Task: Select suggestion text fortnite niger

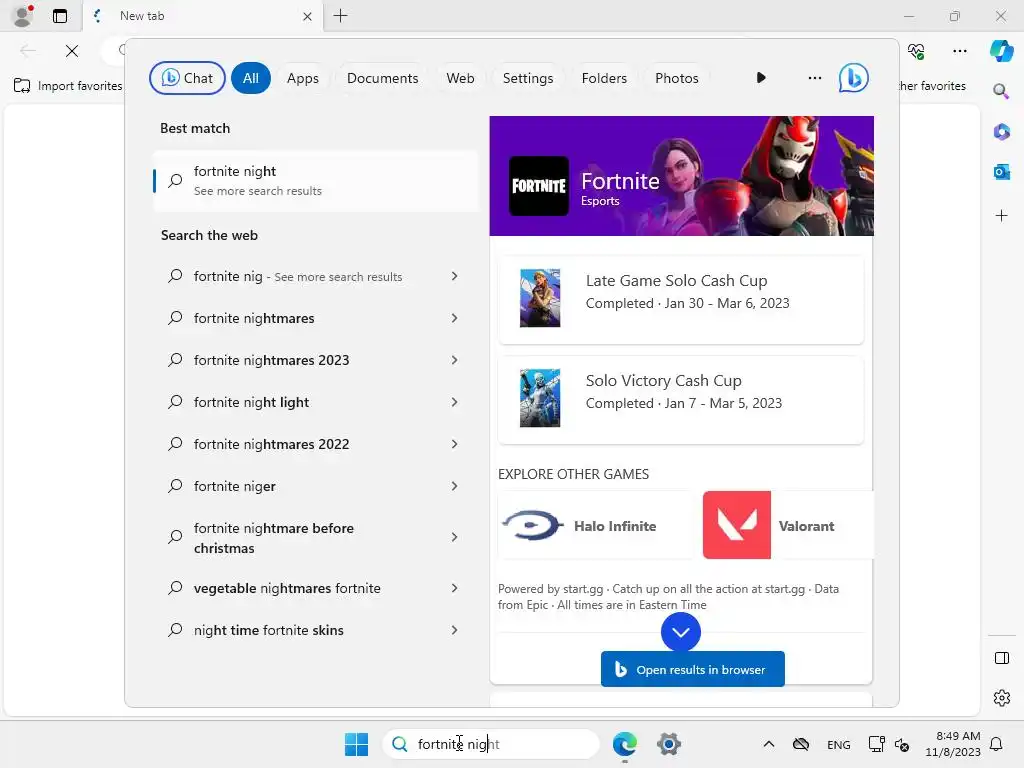Action: [x=234, y=486]
